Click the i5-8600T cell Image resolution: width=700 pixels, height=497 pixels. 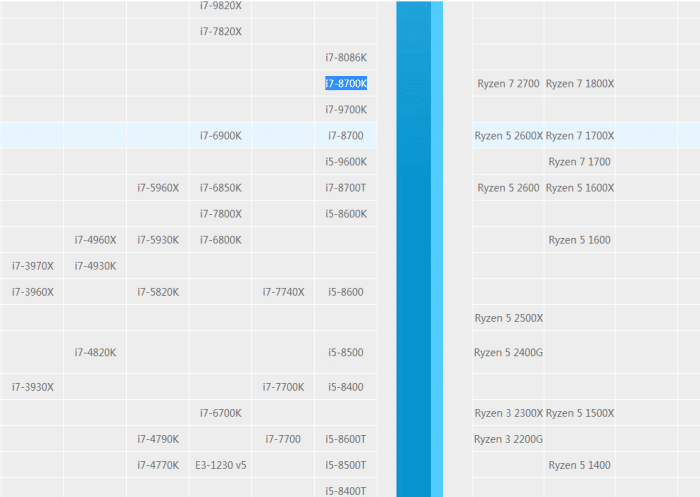tap(346, 439)
